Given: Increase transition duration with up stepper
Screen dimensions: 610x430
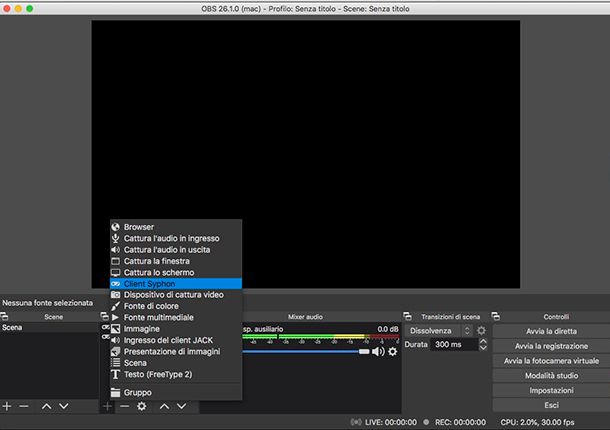Looking at the screenshot, I should coord(483,341).
